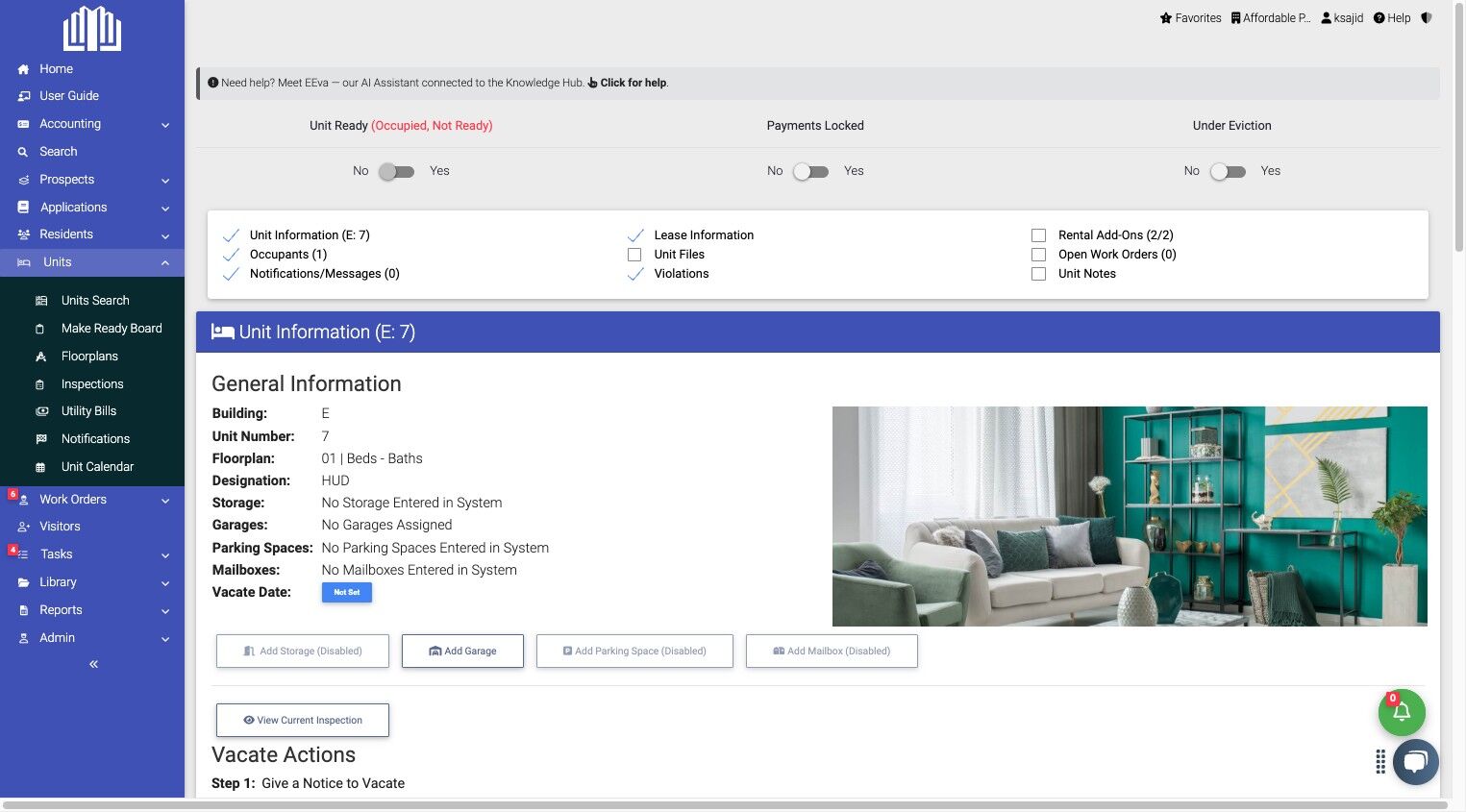
Task: Go to Make Ready Board
Action: click(x=112, y=329)
